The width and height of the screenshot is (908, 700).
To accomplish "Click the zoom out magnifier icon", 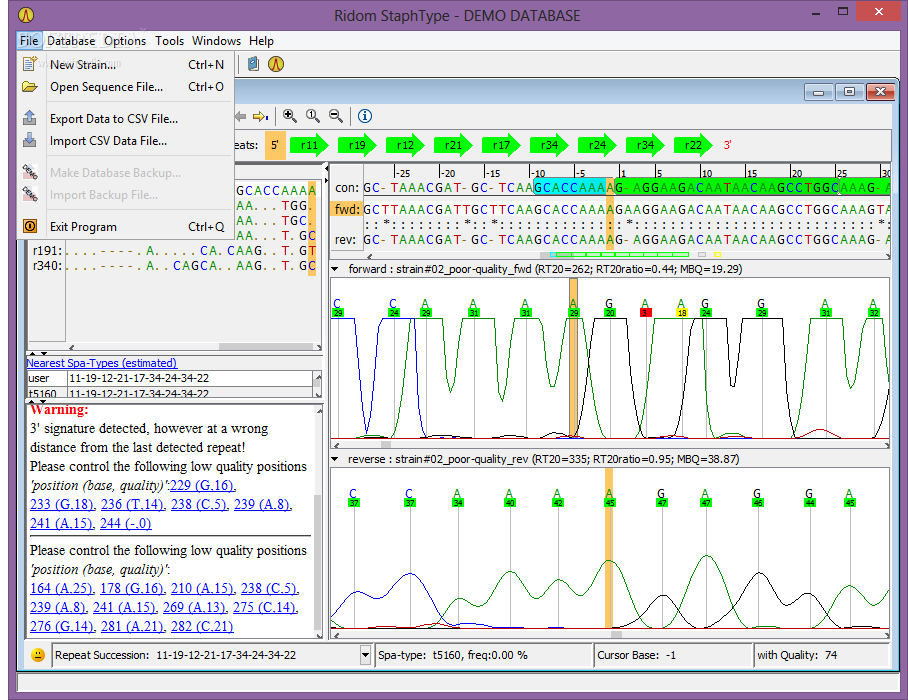I will (336, 116).
